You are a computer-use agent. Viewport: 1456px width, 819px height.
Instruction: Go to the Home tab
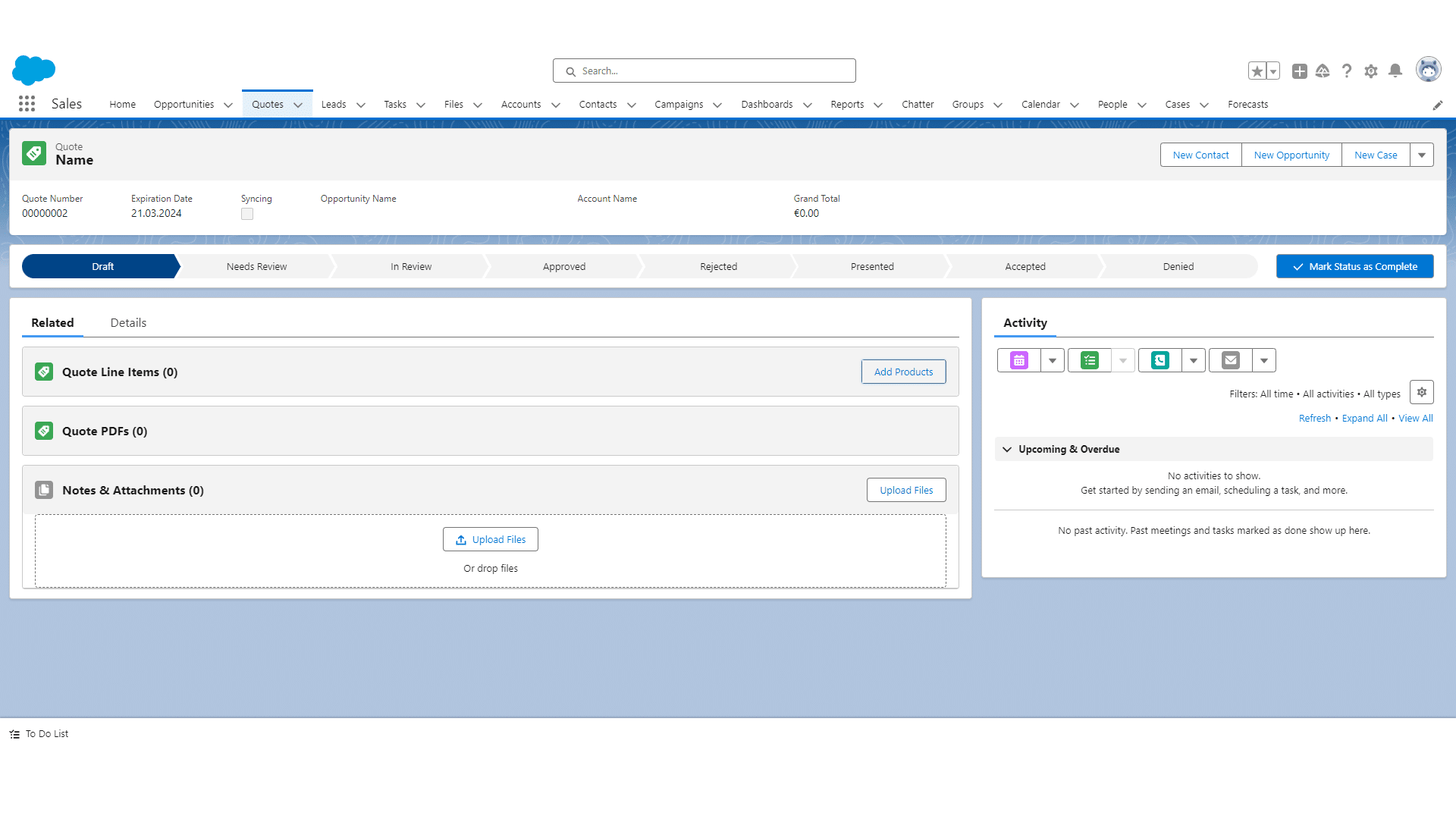(x=122, y=104)
